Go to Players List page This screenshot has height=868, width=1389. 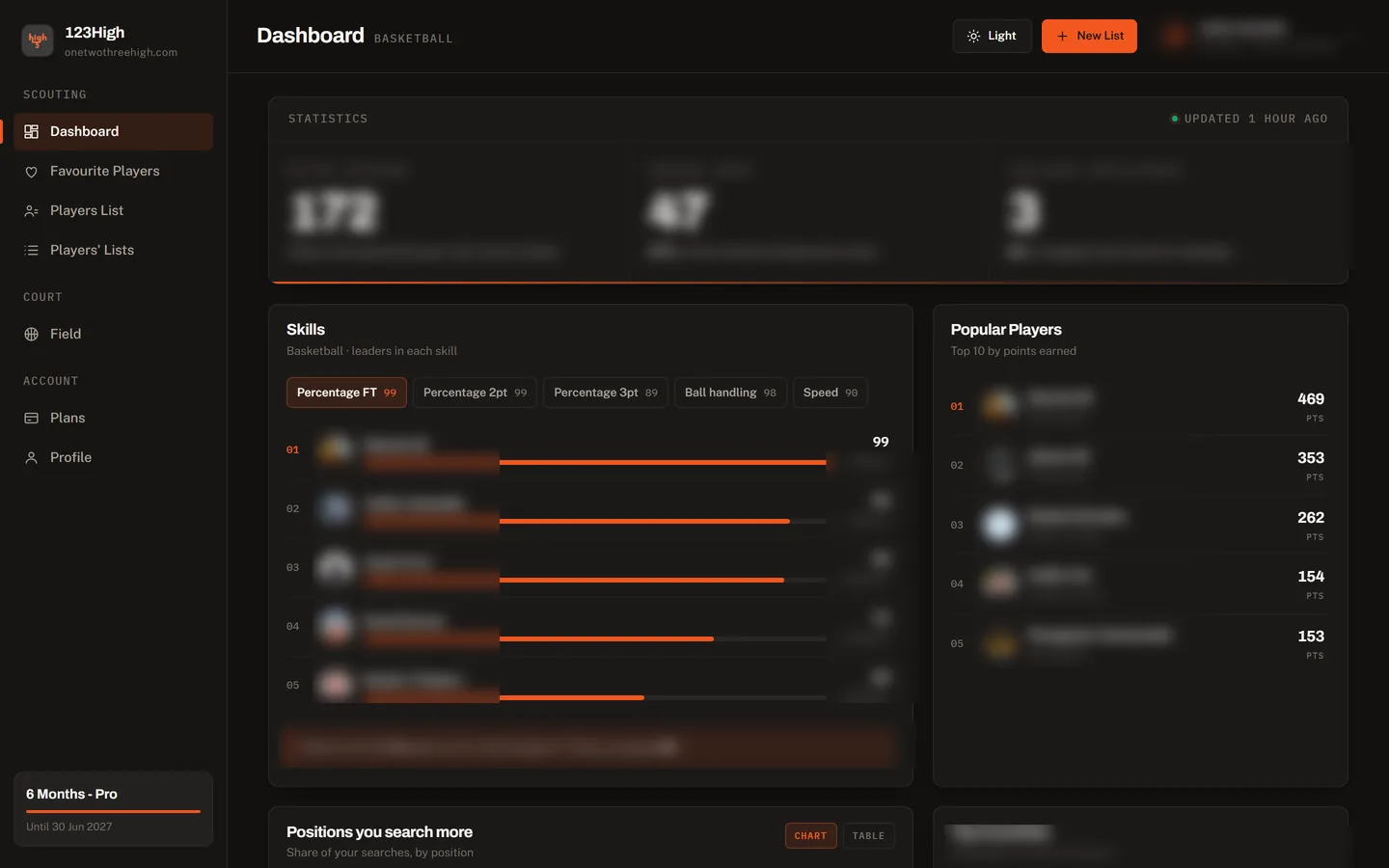coord(113,211)
